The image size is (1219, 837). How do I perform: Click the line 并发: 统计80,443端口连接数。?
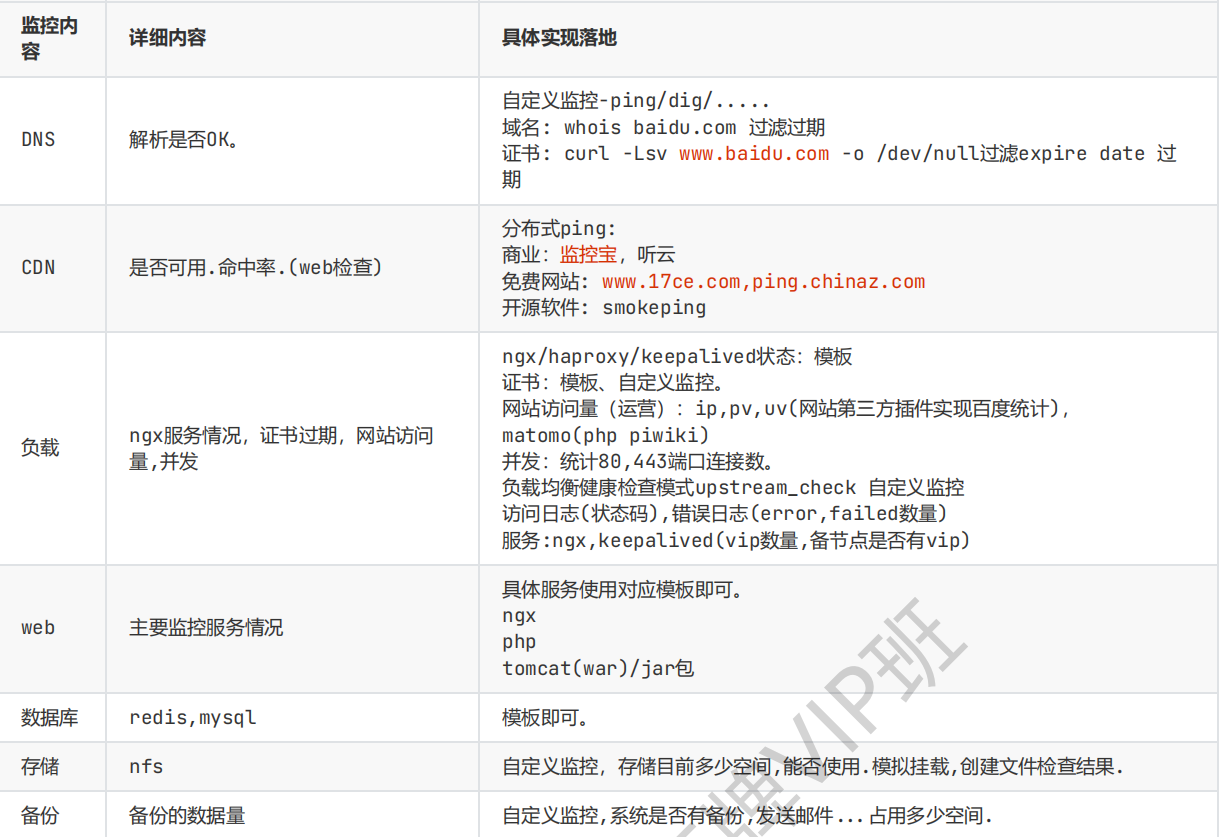(638, 462)
